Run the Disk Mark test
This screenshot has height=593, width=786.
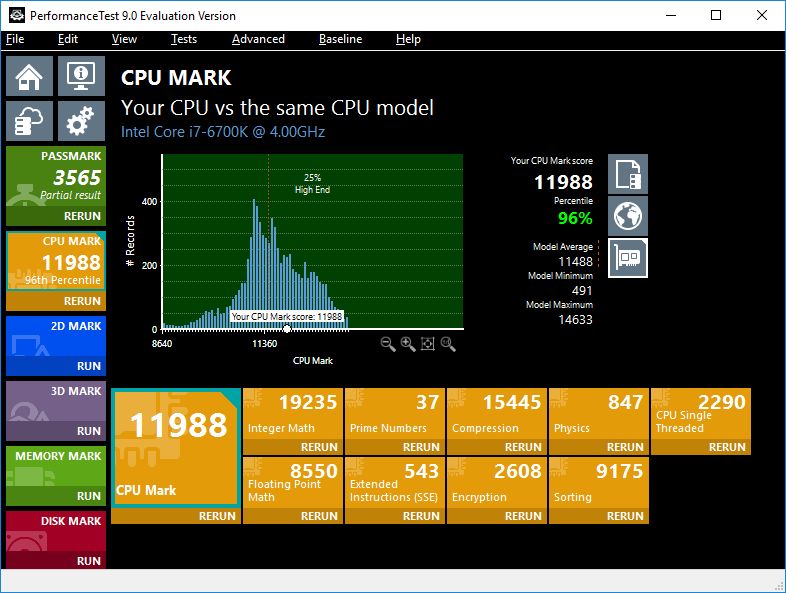pos(56,561)
